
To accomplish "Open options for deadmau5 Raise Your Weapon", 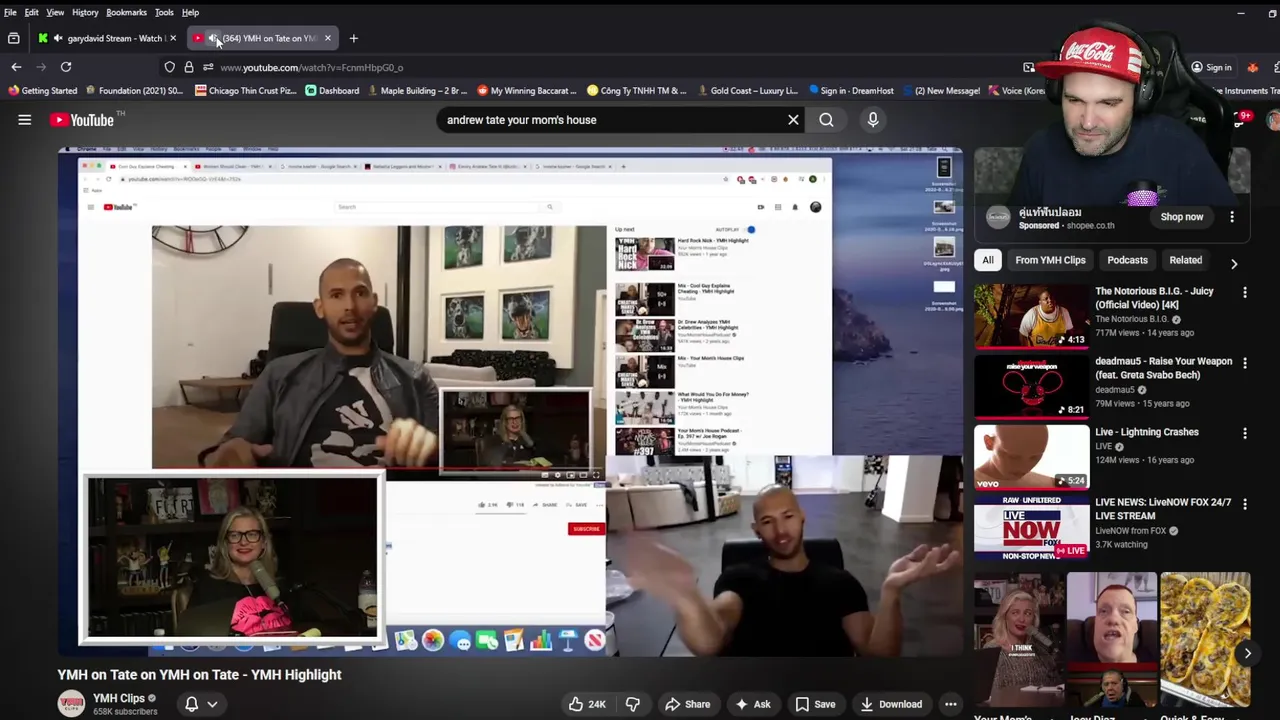I will 1245,362.
